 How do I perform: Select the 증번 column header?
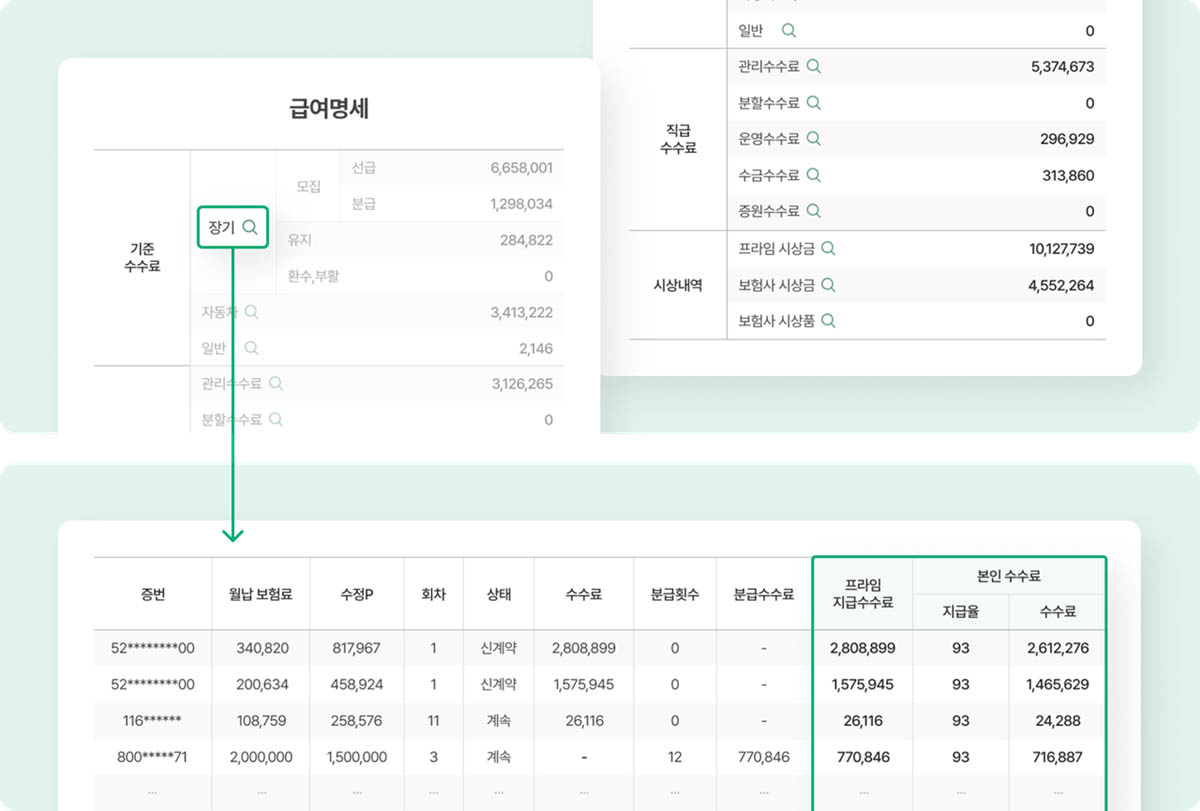153,594
